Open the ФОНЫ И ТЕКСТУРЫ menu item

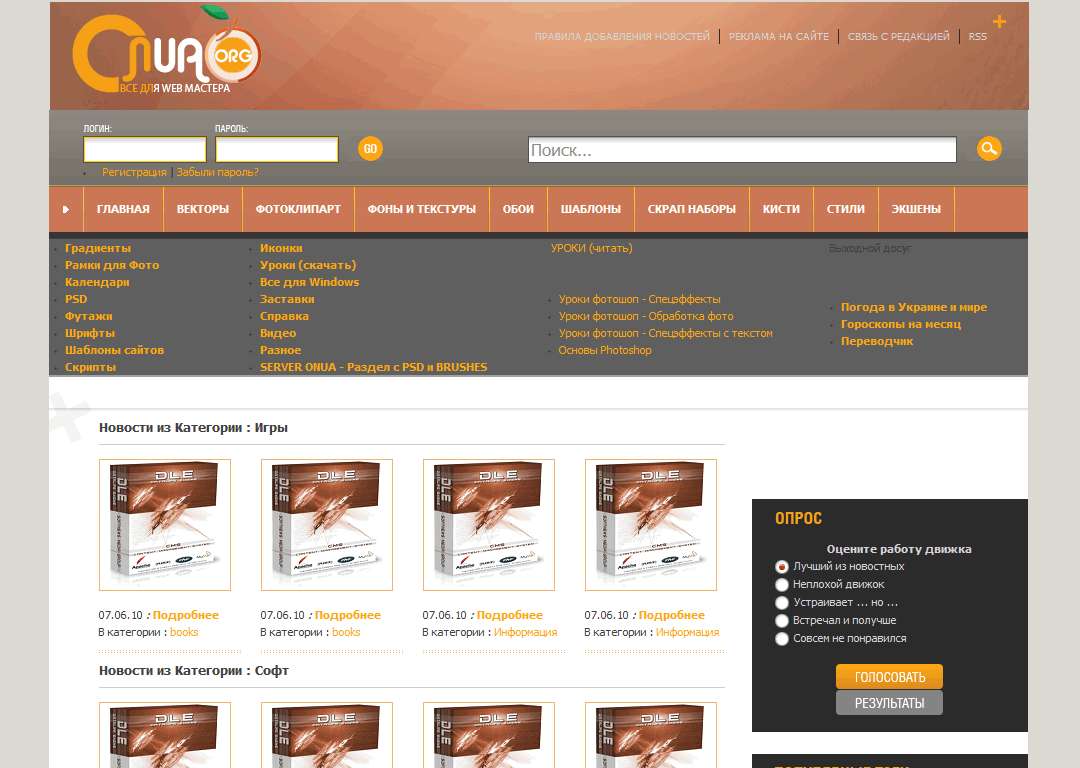click(422, 209)
